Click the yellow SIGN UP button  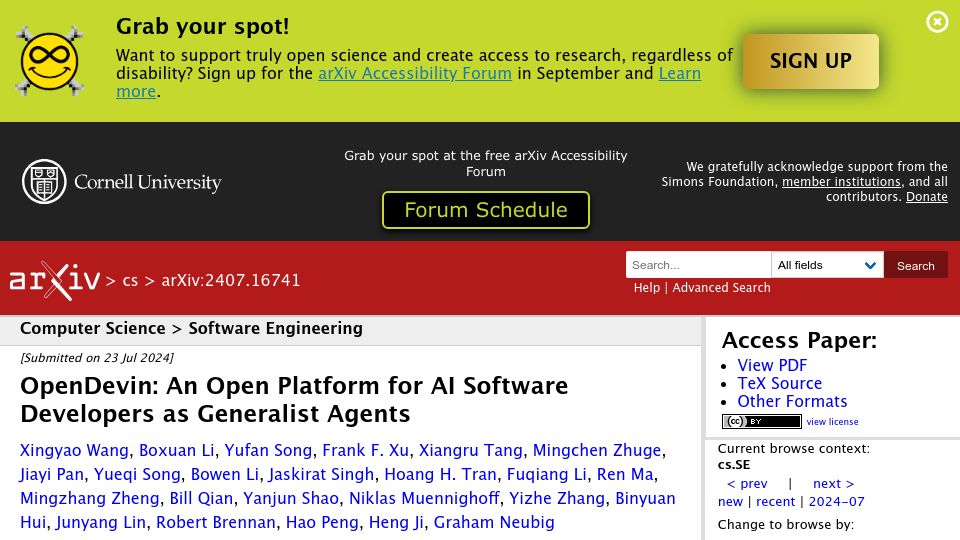[811, 61]
